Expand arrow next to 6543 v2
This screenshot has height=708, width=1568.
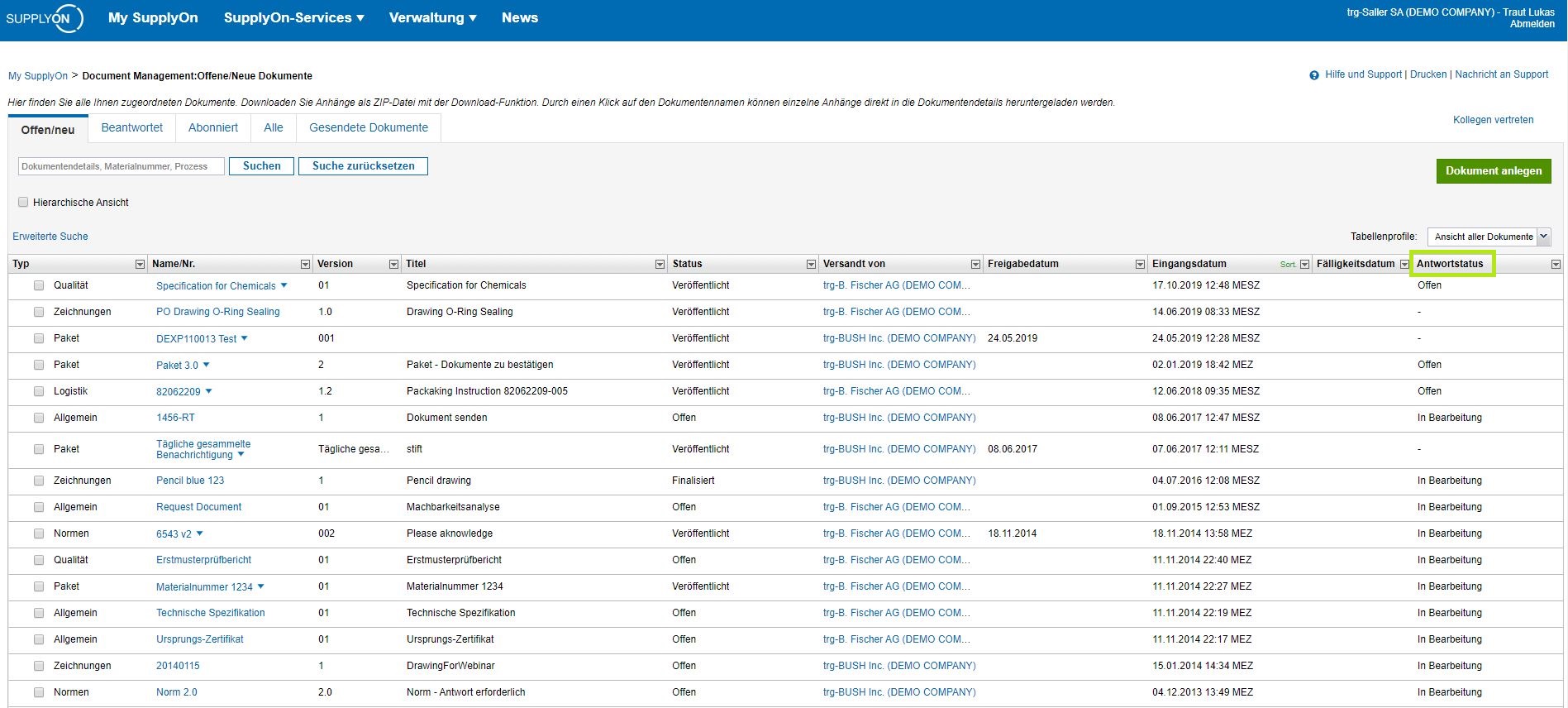pyautogui.click(x=200, y=533)
